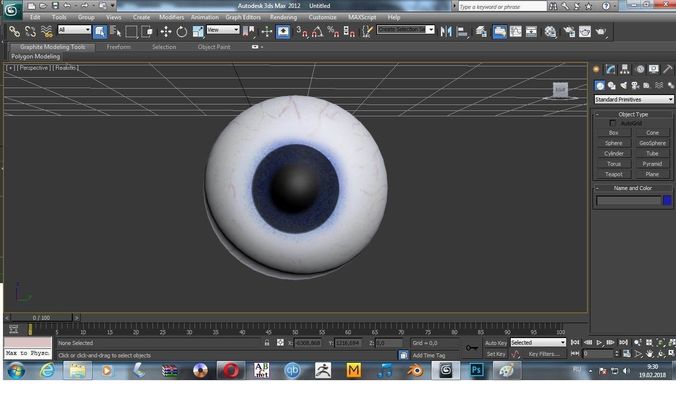
Task: Click the ViewCube in viewport
Action: [560, 89]
